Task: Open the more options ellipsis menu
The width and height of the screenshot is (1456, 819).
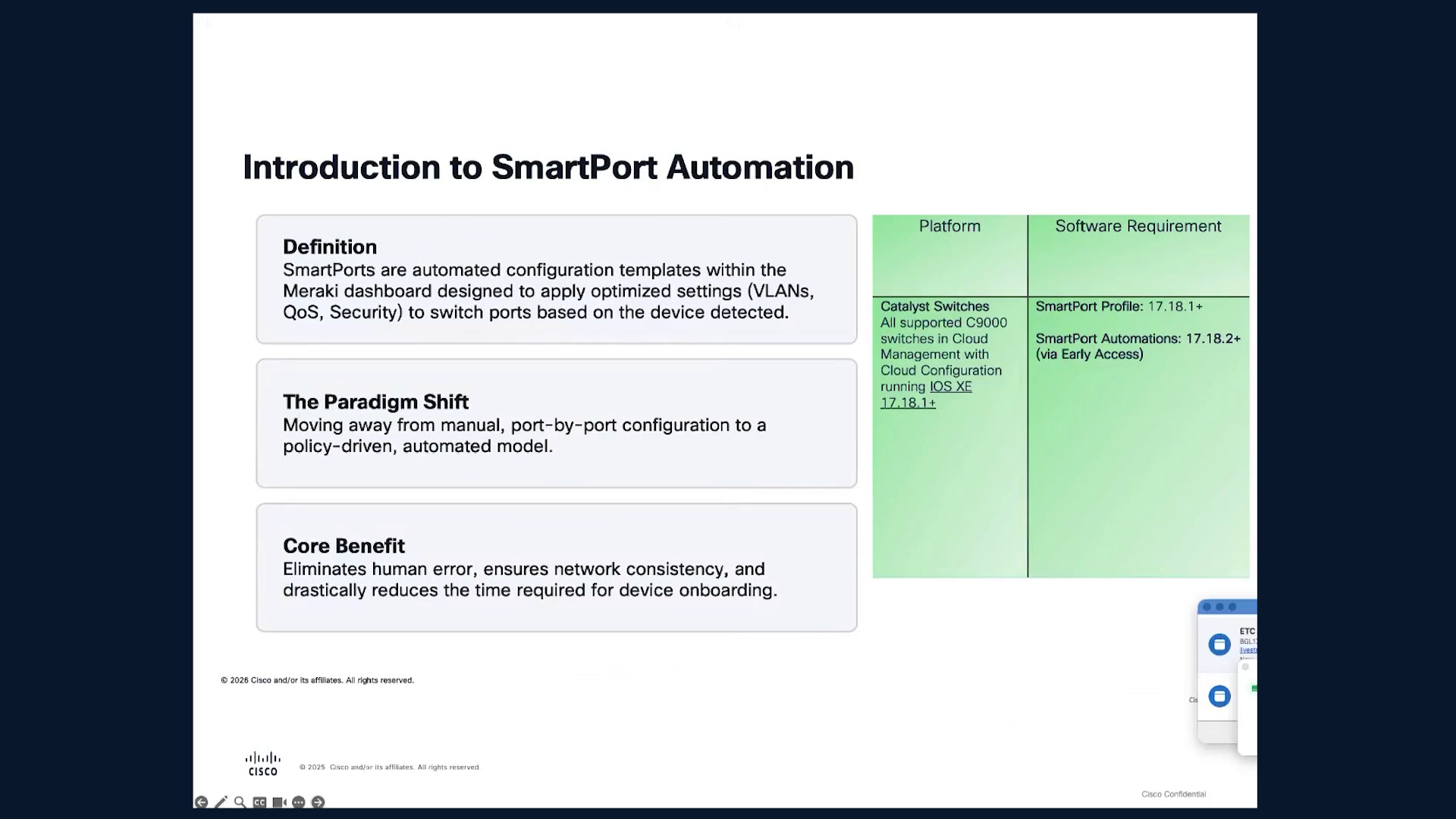Action: pyautogui.click(x=299, y=802)
